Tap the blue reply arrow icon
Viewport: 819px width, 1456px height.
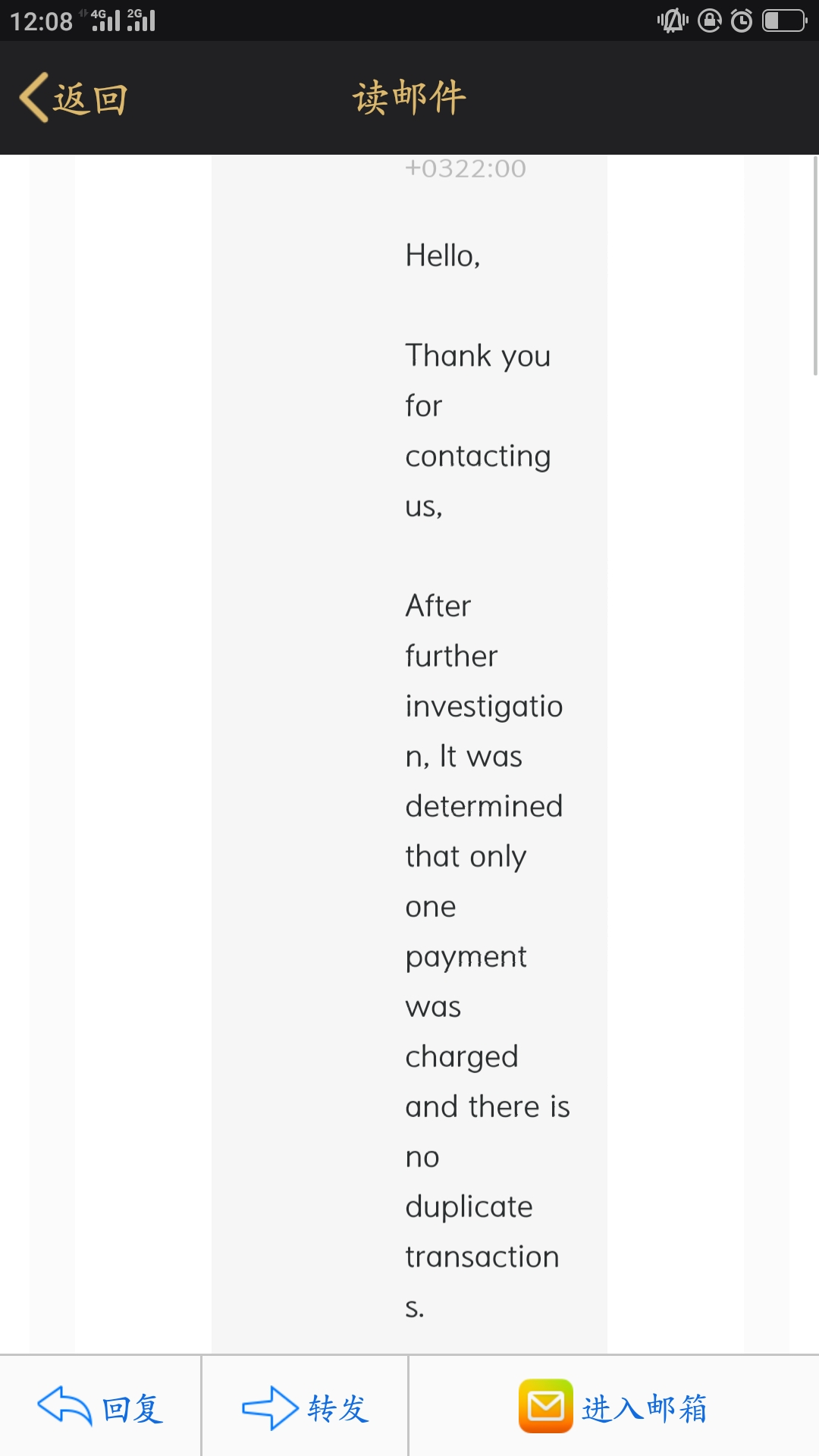click(x=64, y=1407)
